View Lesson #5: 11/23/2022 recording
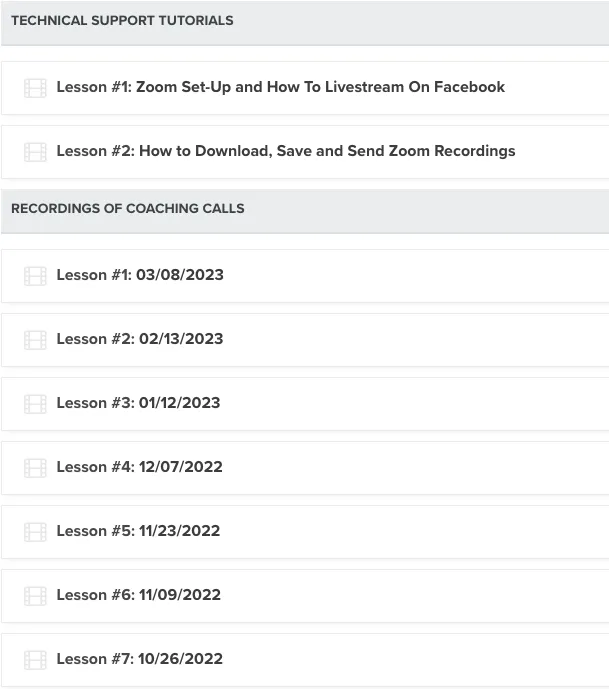Image resolution: width=609 pixels, height=689 pixels. (x=138, y=531)
